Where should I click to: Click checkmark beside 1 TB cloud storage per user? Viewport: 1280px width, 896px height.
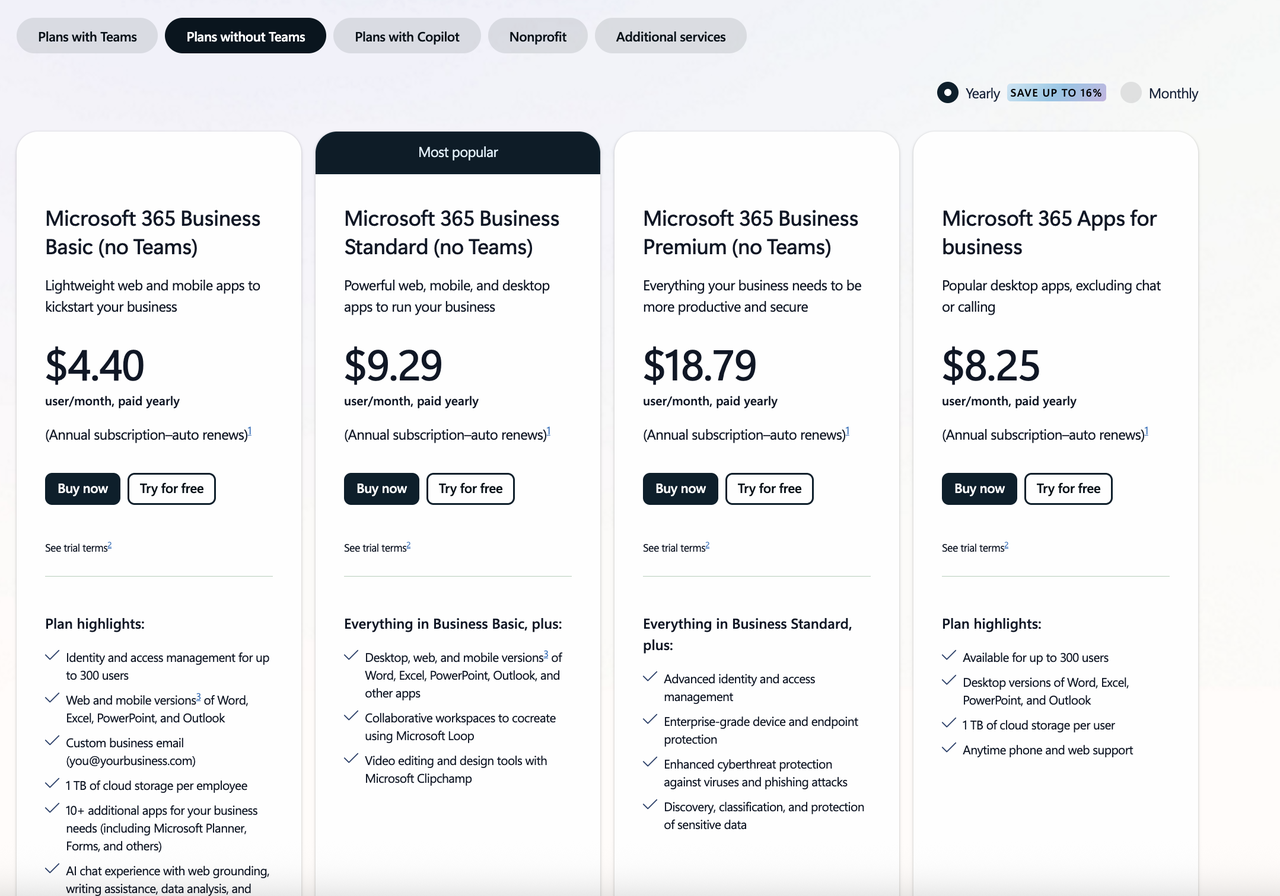coord(949,724)
